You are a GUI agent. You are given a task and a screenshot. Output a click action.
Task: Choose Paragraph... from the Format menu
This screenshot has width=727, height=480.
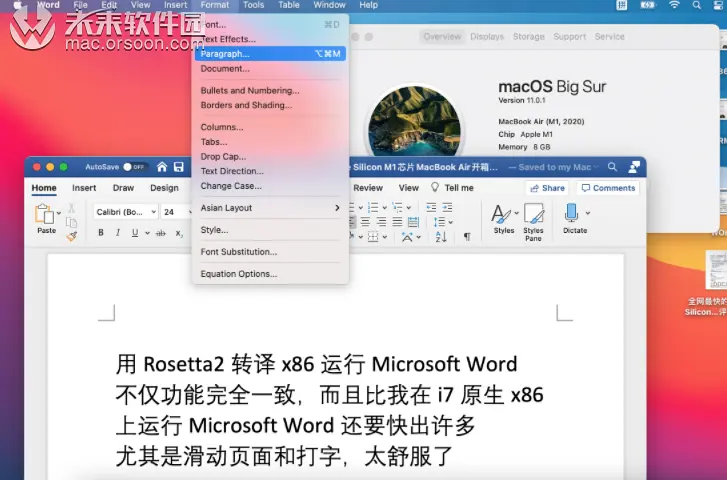(270, 54)
